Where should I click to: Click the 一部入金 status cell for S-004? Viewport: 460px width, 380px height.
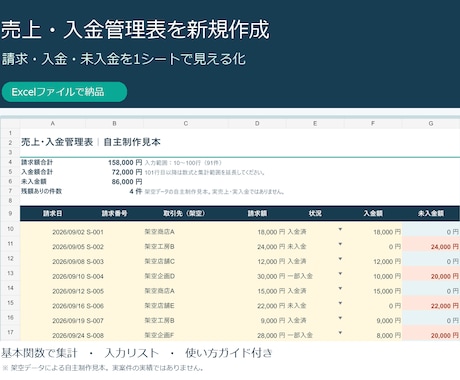(x=300, y=276)
